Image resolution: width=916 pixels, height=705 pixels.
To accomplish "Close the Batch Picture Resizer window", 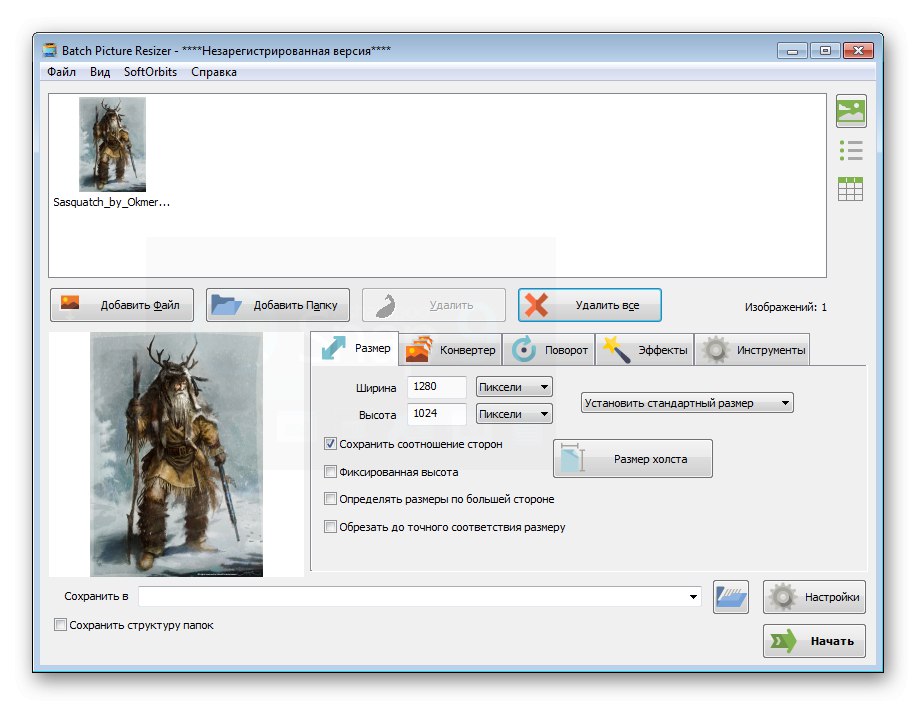I will [x=858, y=51].
